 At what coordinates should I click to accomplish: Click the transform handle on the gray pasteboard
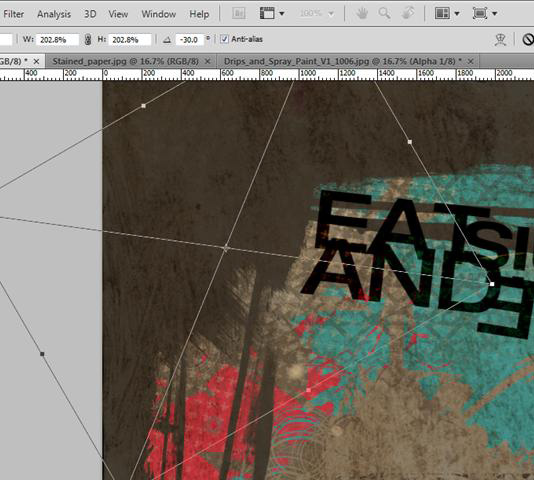42,354
